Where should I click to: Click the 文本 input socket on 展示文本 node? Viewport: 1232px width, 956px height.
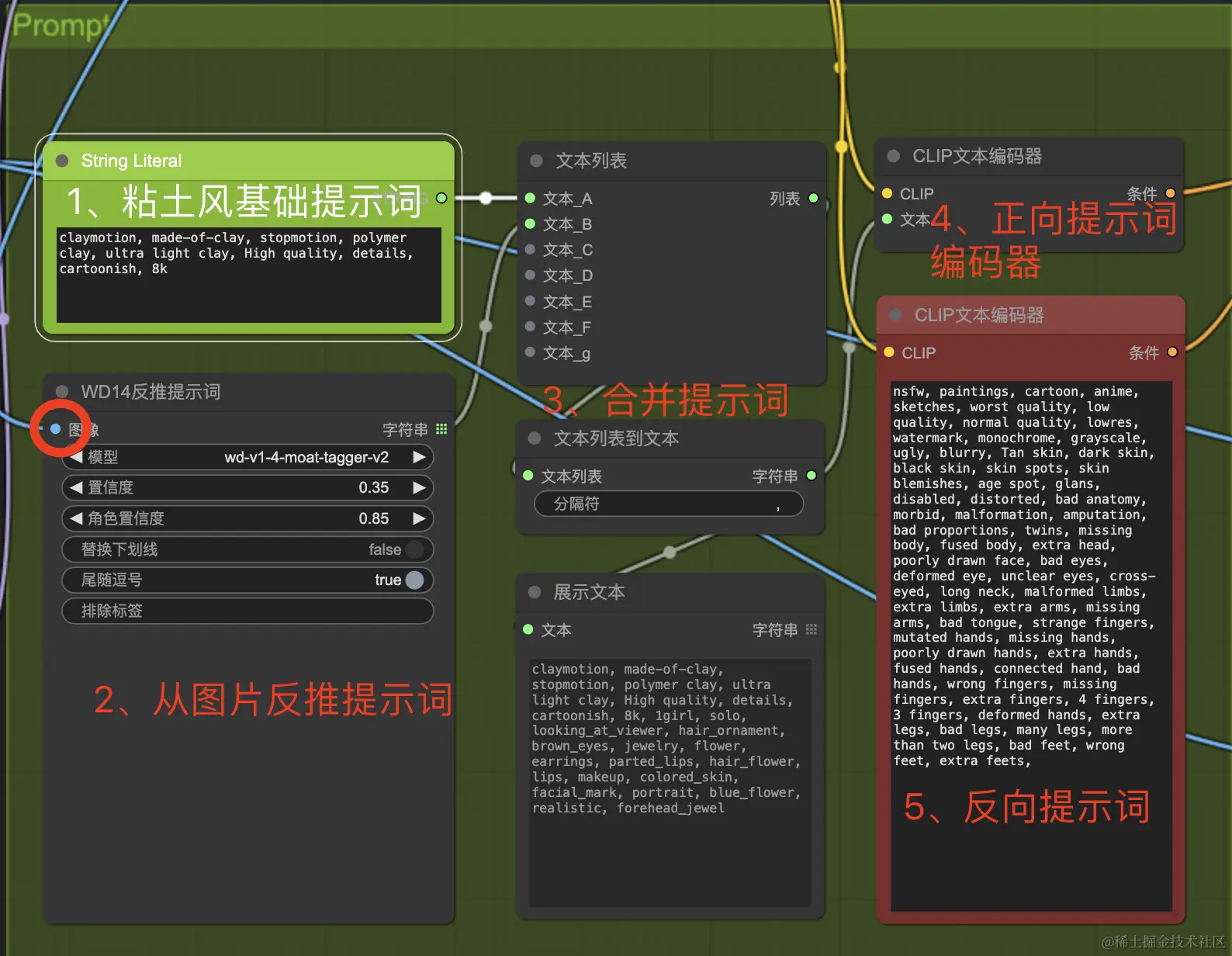click(x=528, y=629)
